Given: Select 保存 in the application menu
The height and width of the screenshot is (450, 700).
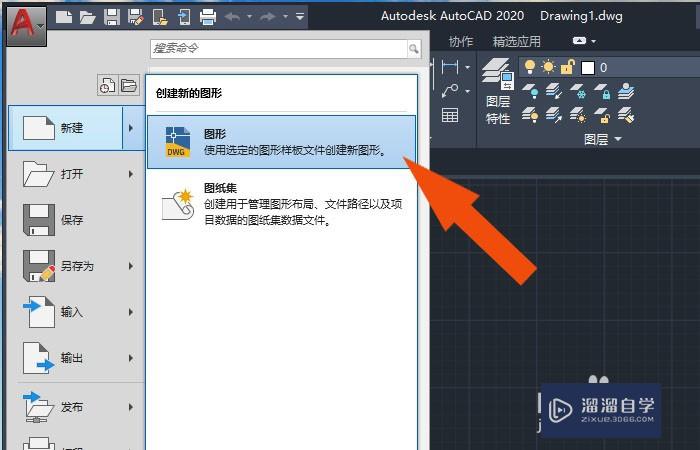Looking at the screenshot, I should click(x=76, y=220).
